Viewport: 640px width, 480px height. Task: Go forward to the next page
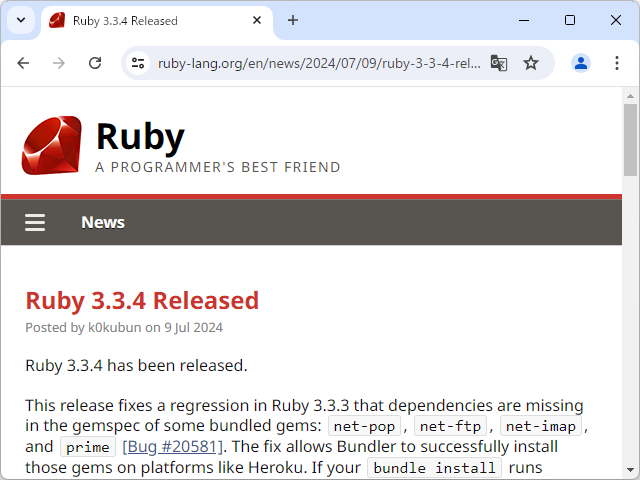59,63
